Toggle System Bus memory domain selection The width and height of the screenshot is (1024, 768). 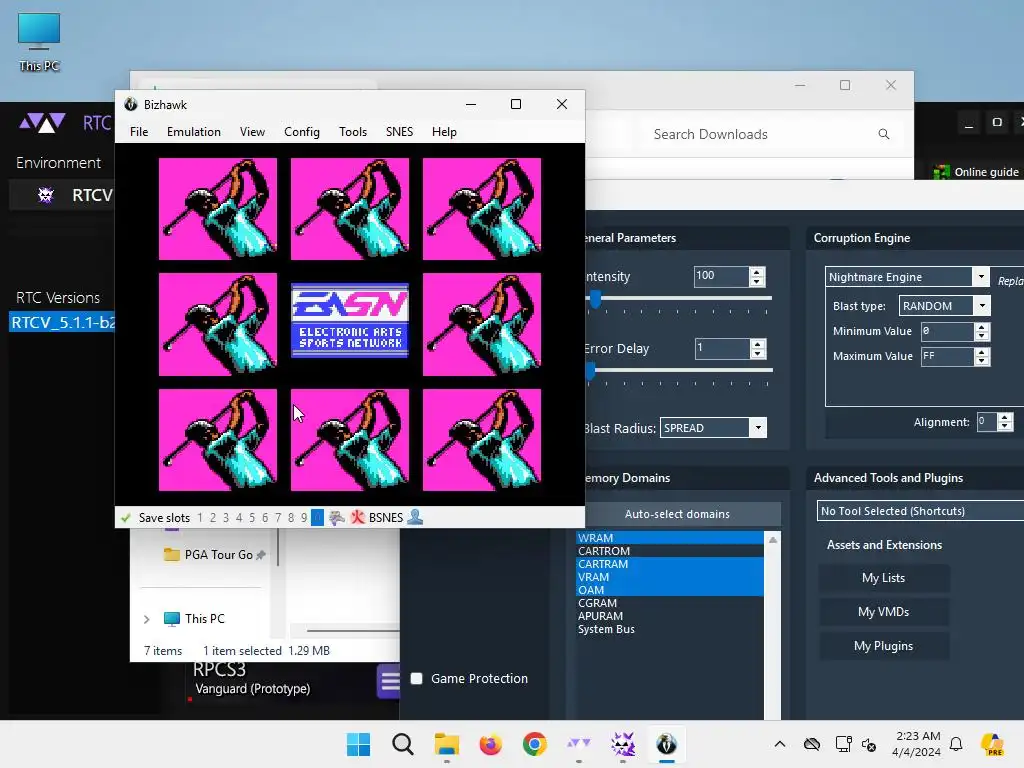tap(669, 630)
